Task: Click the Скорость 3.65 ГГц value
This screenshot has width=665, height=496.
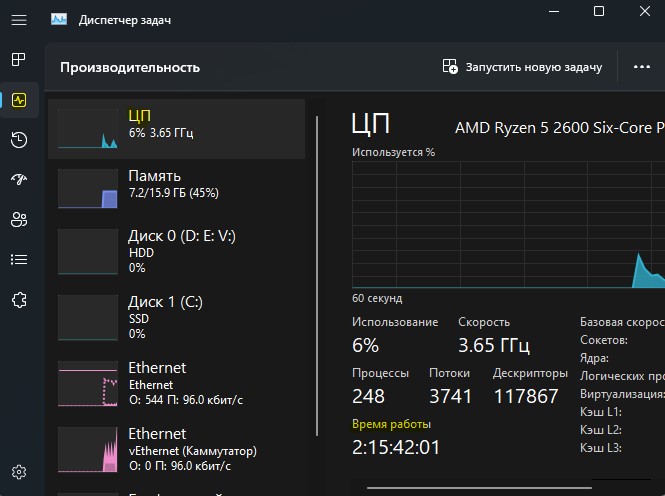Action: 494,345
